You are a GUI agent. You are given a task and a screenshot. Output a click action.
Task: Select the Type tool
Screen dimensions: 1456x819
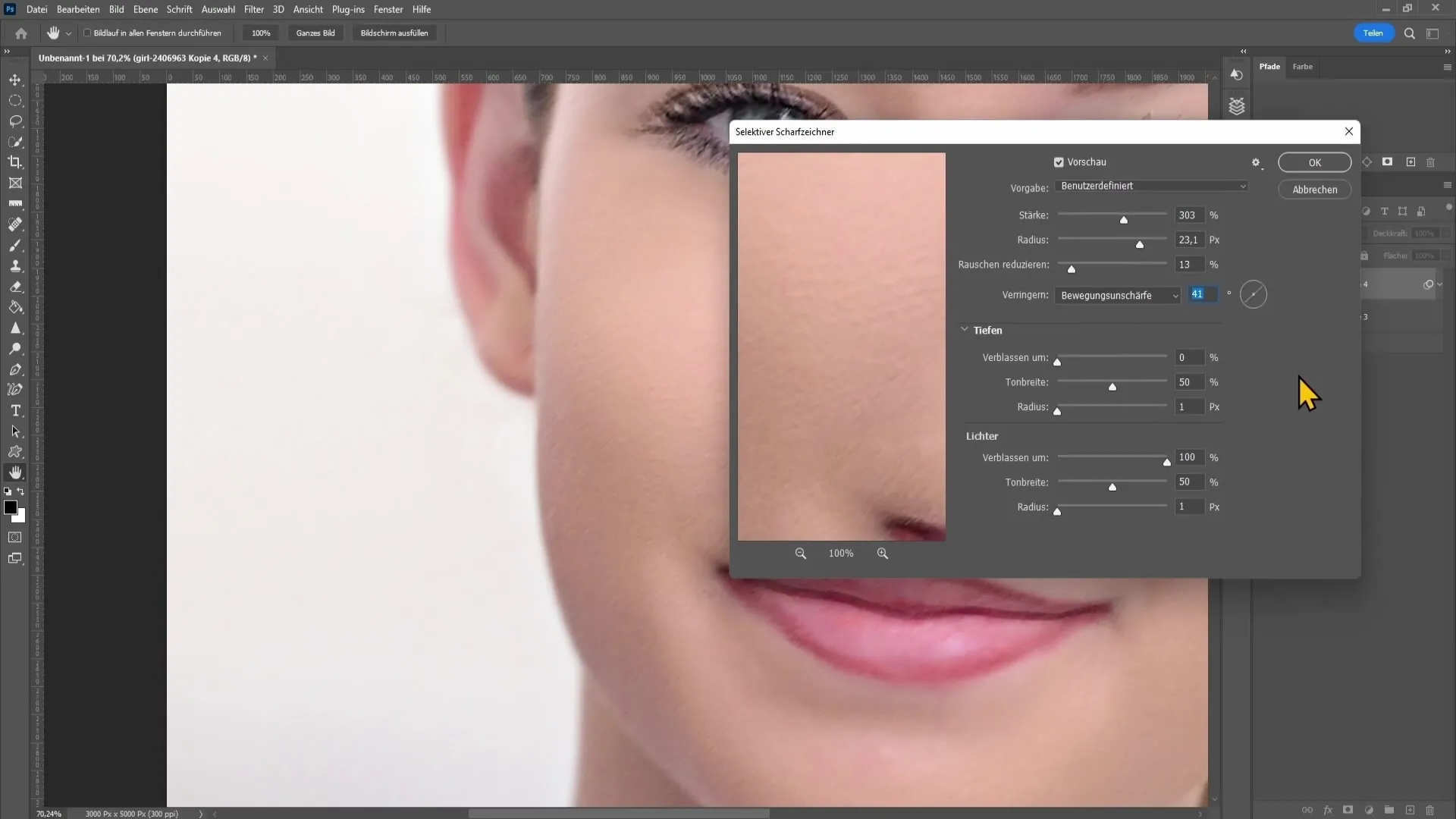coord(15,410)
